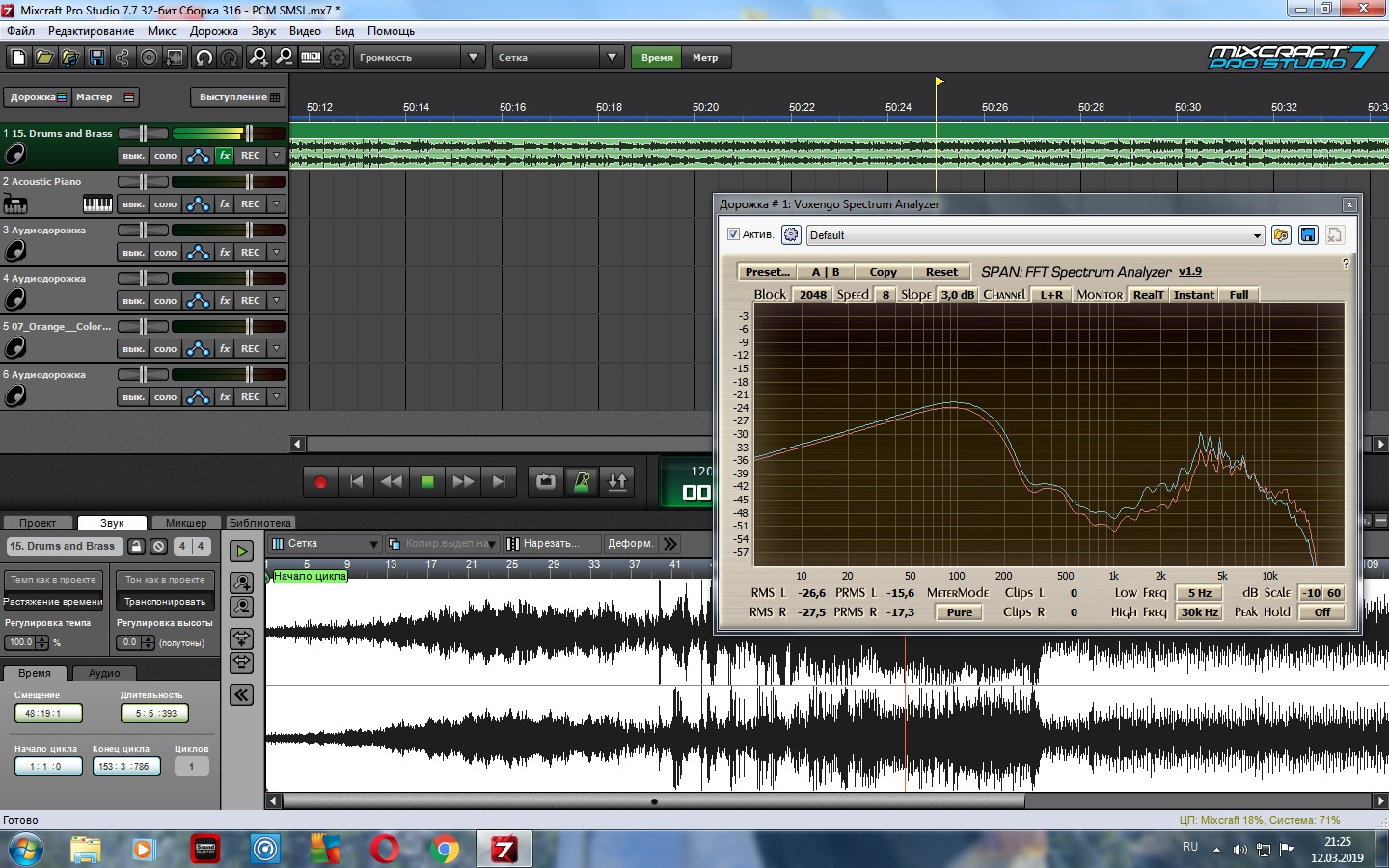Expand the arrow menu on Drums and Brass track
Screen dimensions: 1389x868
(x=277, y=155)
